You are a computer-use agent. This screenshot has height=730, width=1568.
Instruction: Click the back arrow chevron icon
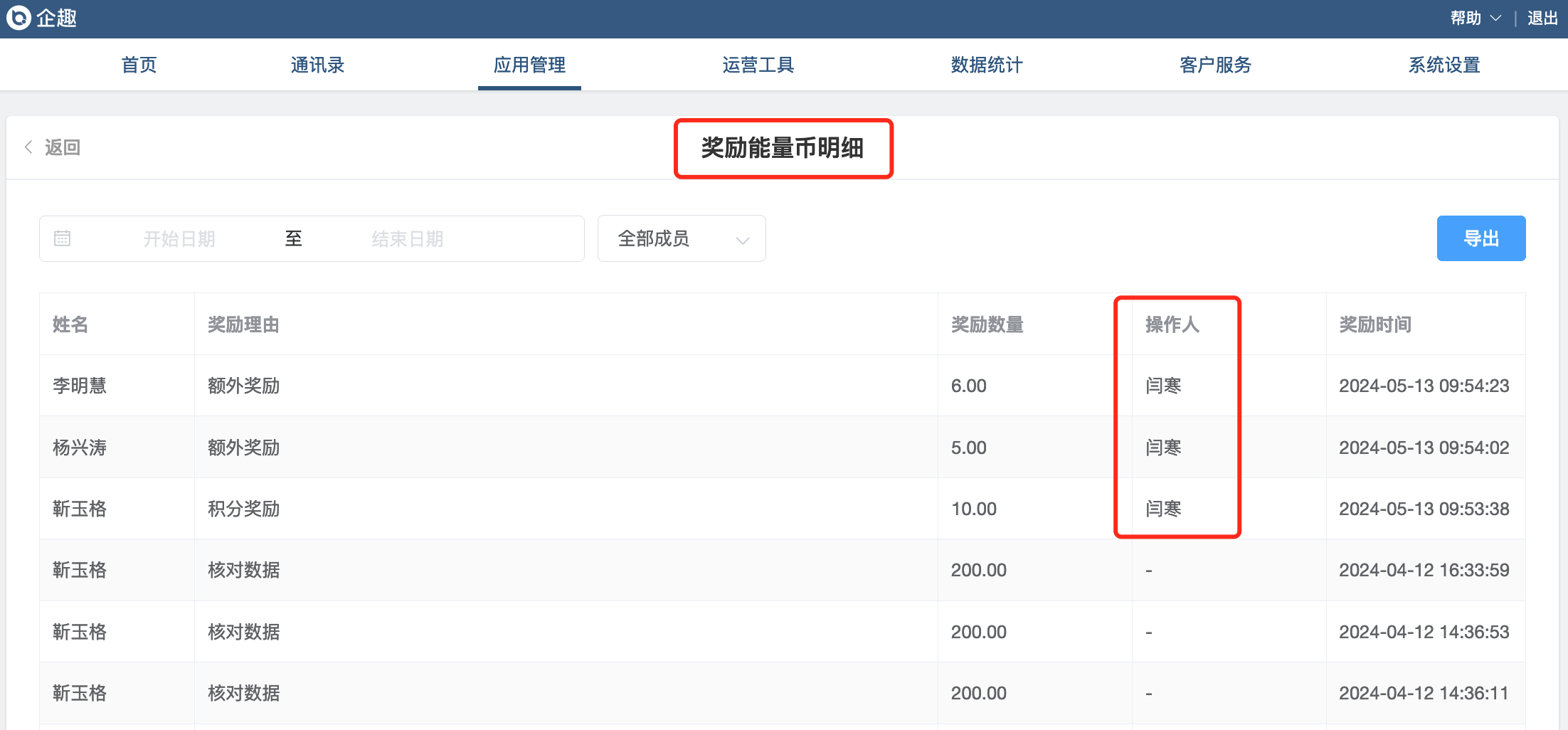[x=28, y=147]
